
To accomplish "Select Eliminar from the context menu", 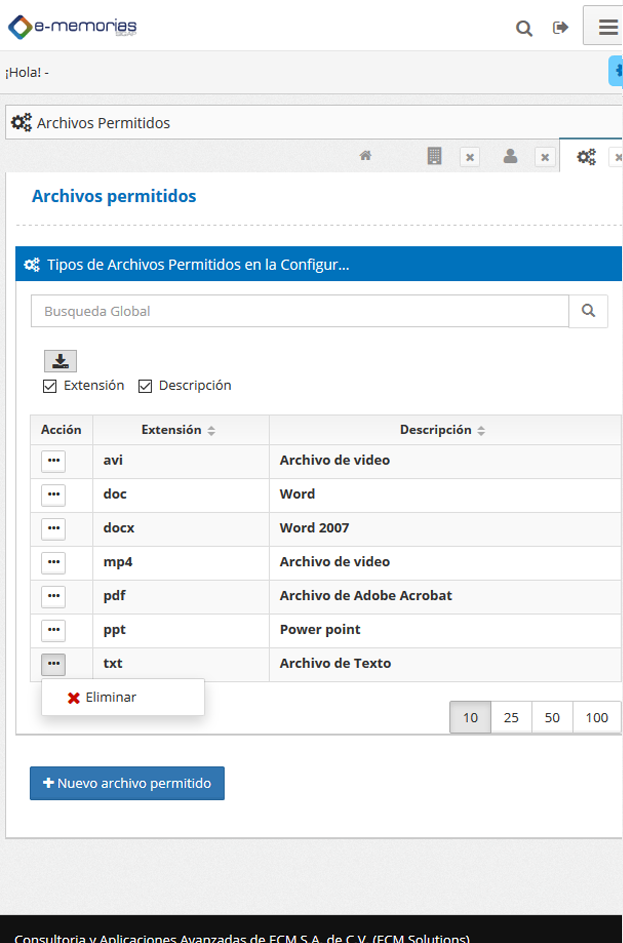I will pos(102,698).
